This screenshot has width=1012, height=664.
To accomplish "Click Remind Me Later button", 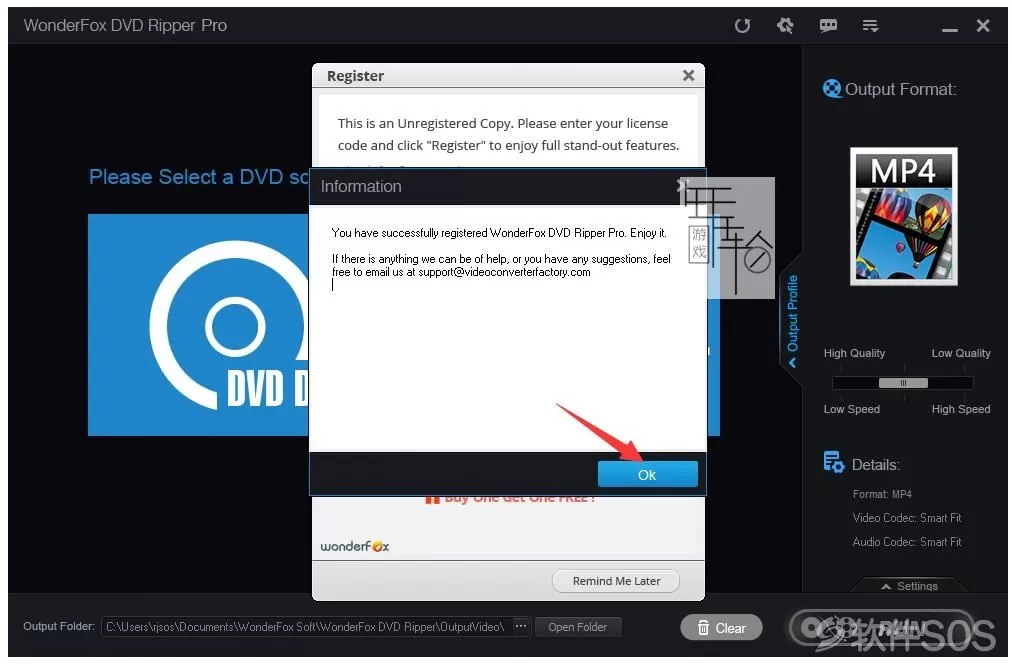I will (616, 581).
